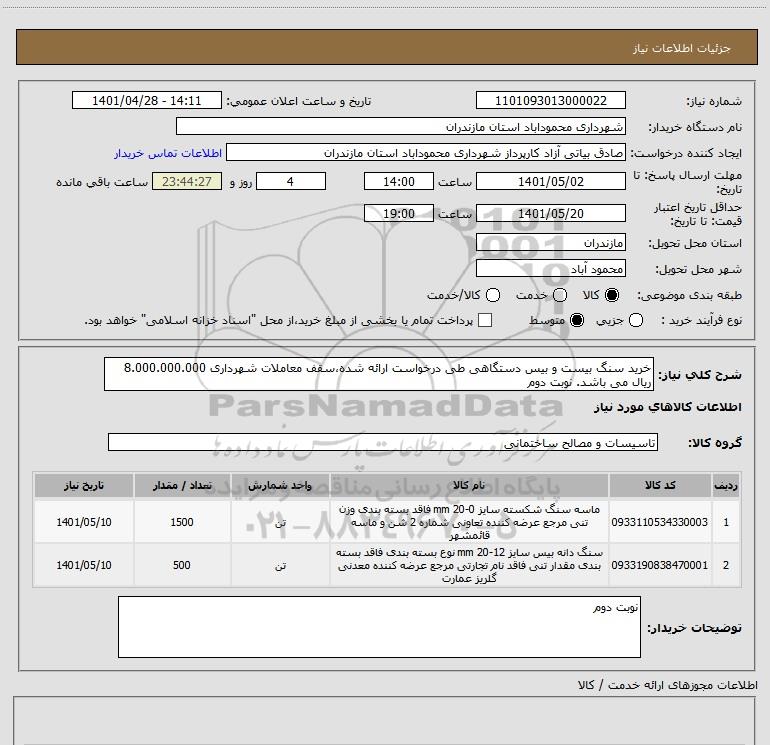The image size is (770, 745).
Task: Click the ماسه سنگ شکسته product name cell
Action: pyautogui.click(x=469, y=522)
